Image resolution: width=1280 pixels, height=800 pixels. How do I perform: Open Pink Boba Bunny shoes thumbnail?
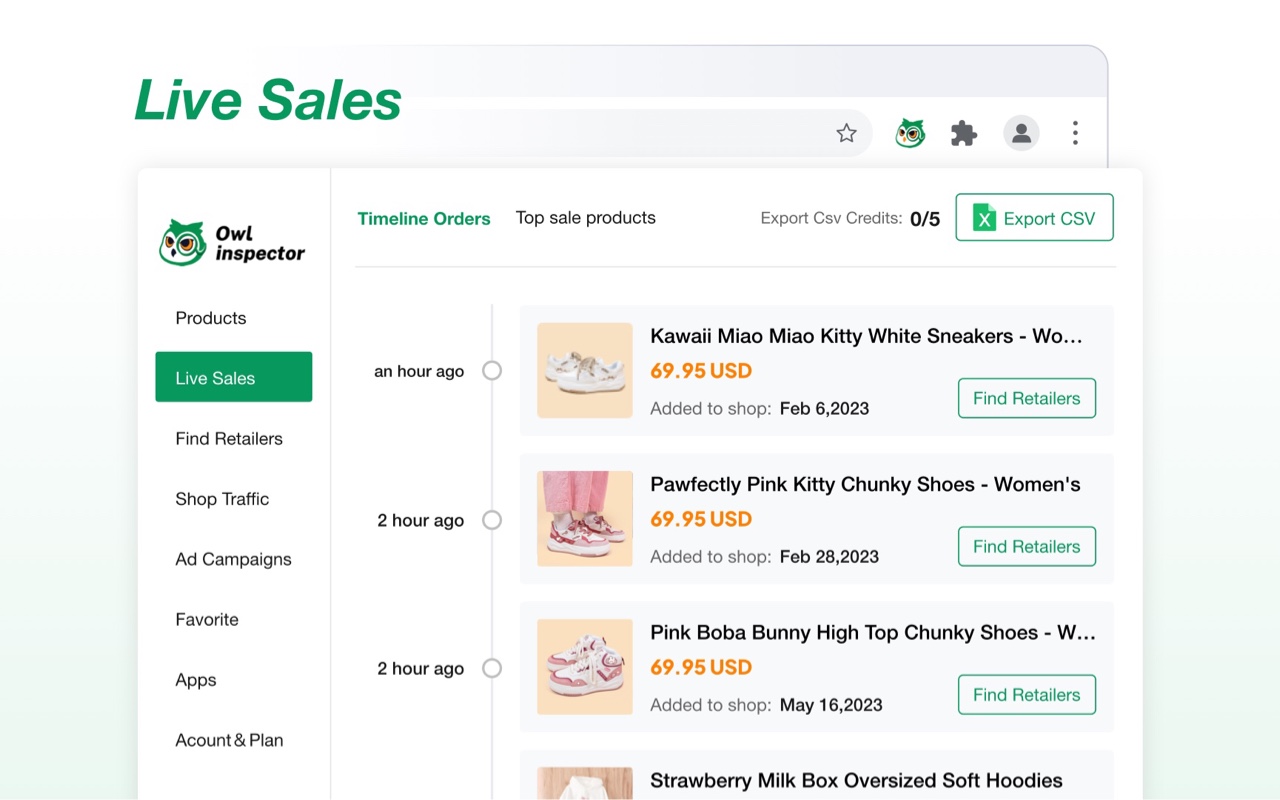coord(585,666)
